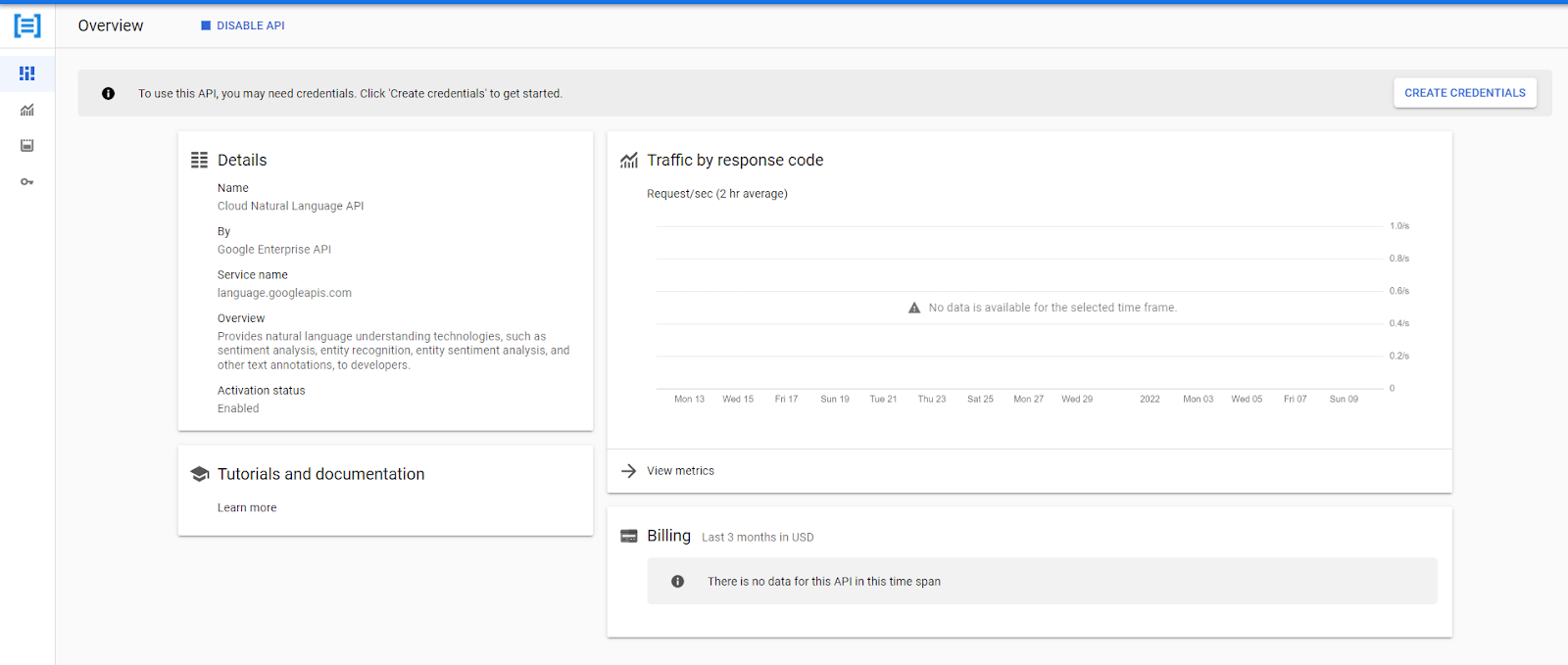
Task: Click the warning triangle in the chart
Action: (x=914, y=308)
